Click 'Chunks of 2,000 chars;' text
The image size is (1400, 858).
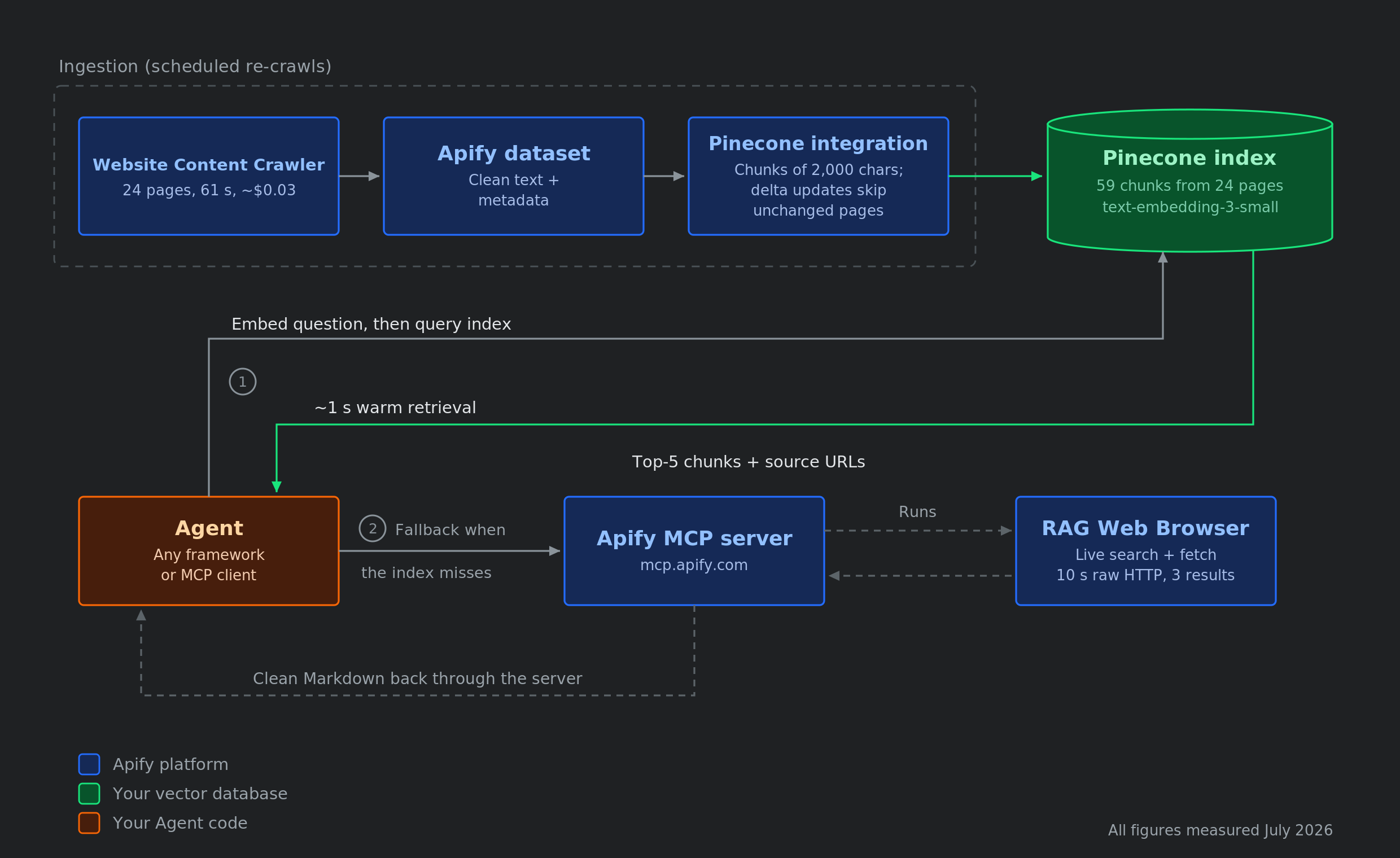point(818,170)
